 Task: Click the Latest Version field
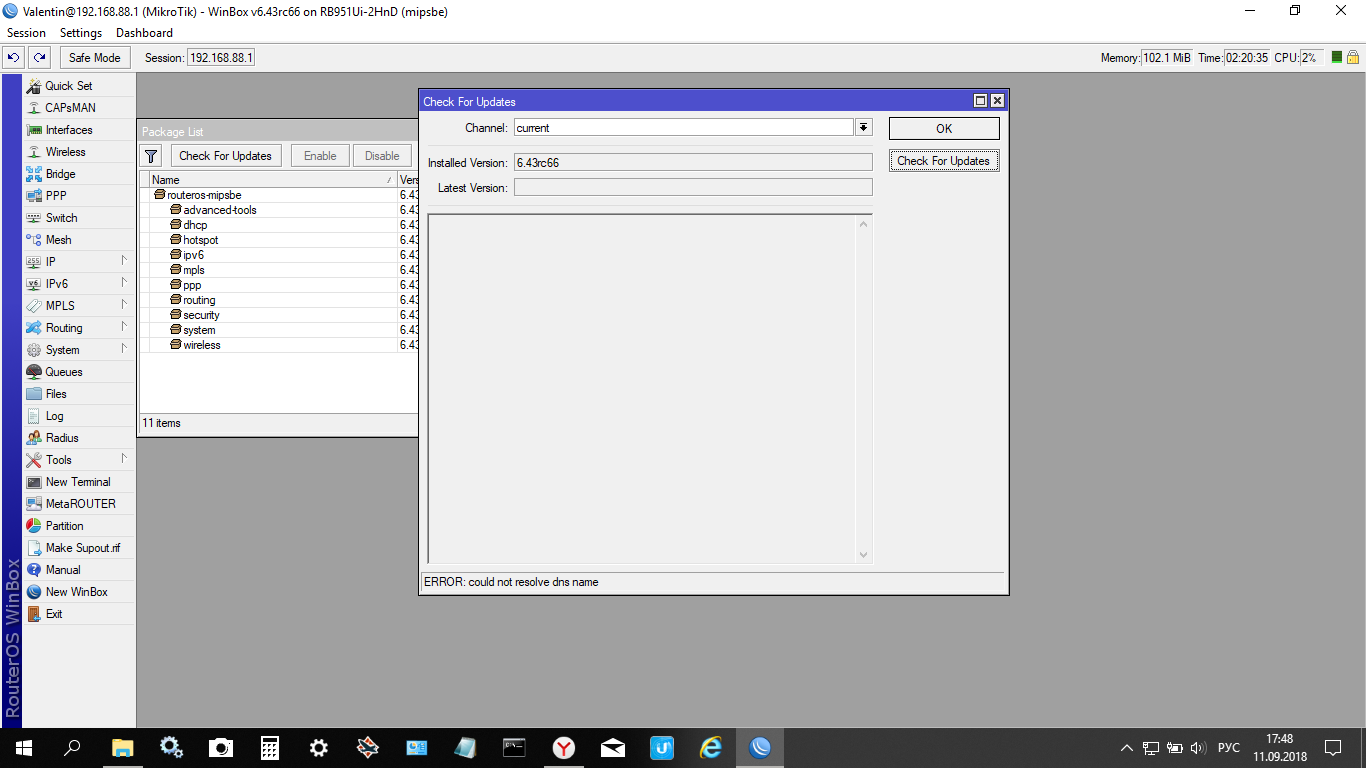click(x=693, y=188)
